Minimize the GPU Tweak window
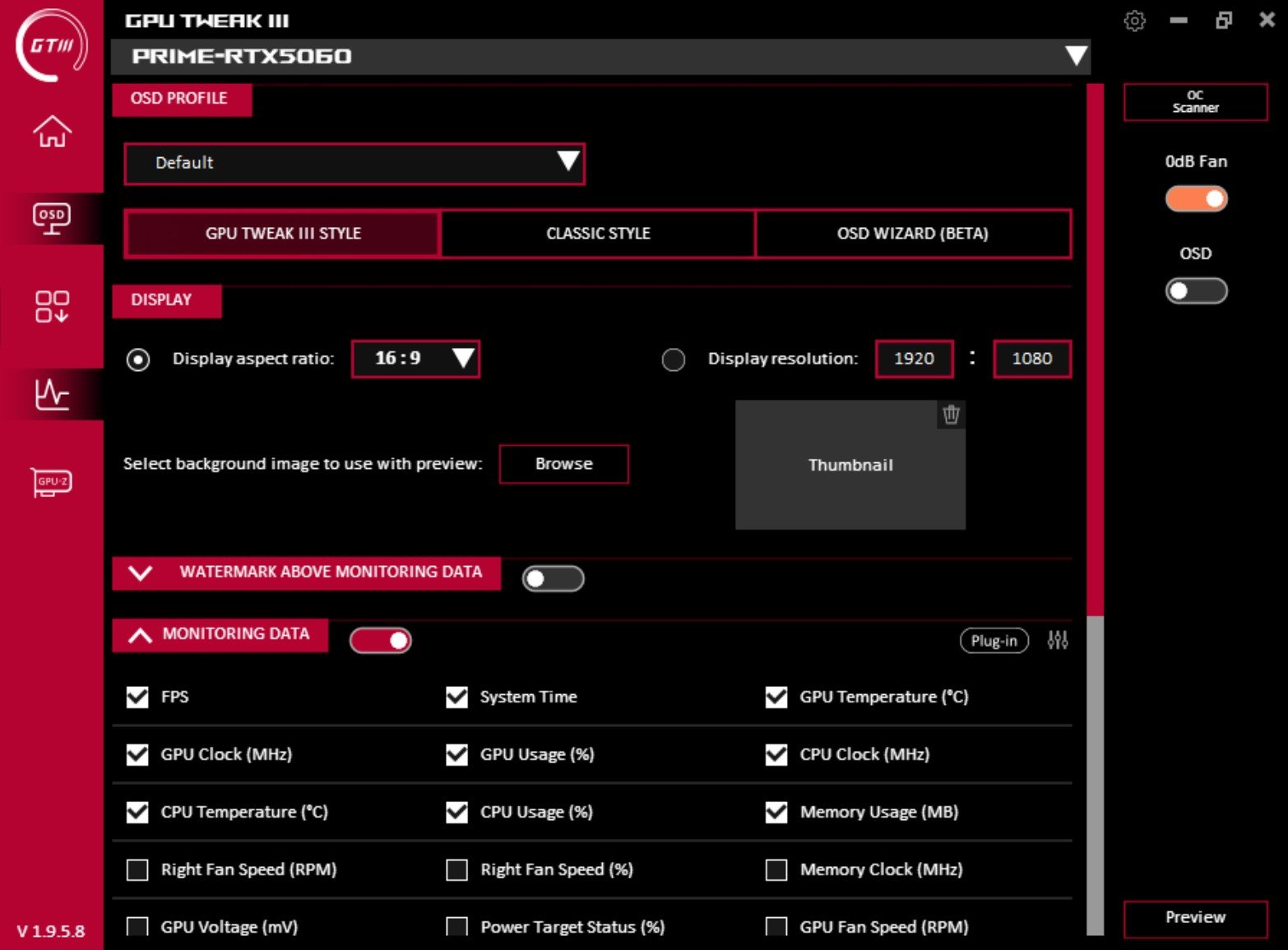The height and width of the screenshot is (950, 1288). 1179,21
